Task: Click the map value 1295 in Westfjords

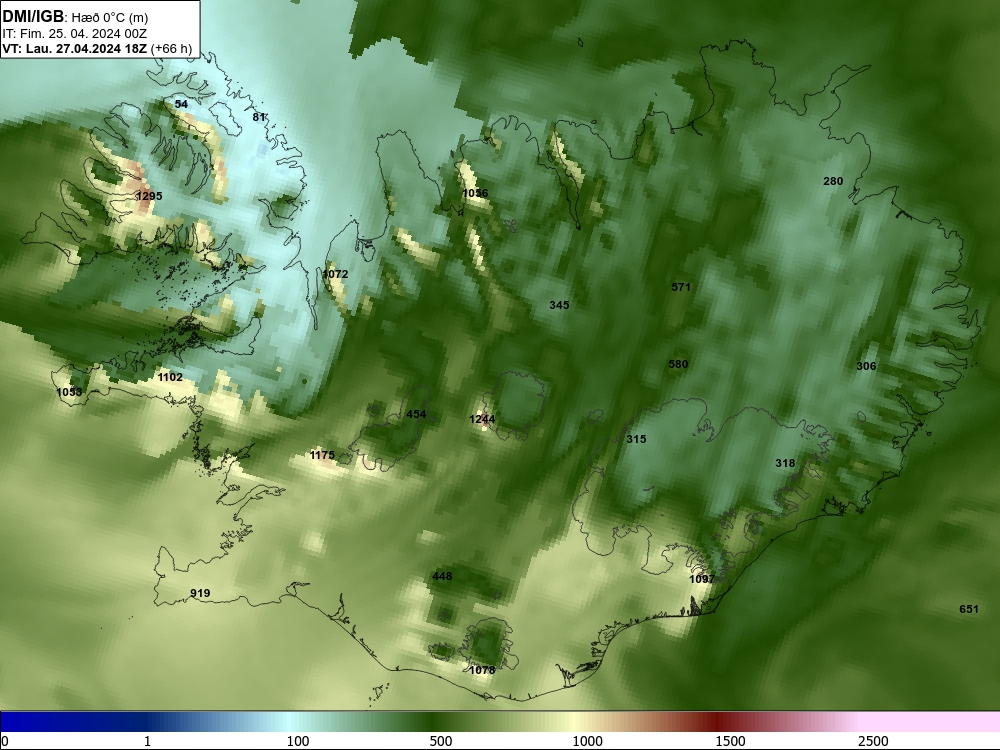Action: (149, 196)
